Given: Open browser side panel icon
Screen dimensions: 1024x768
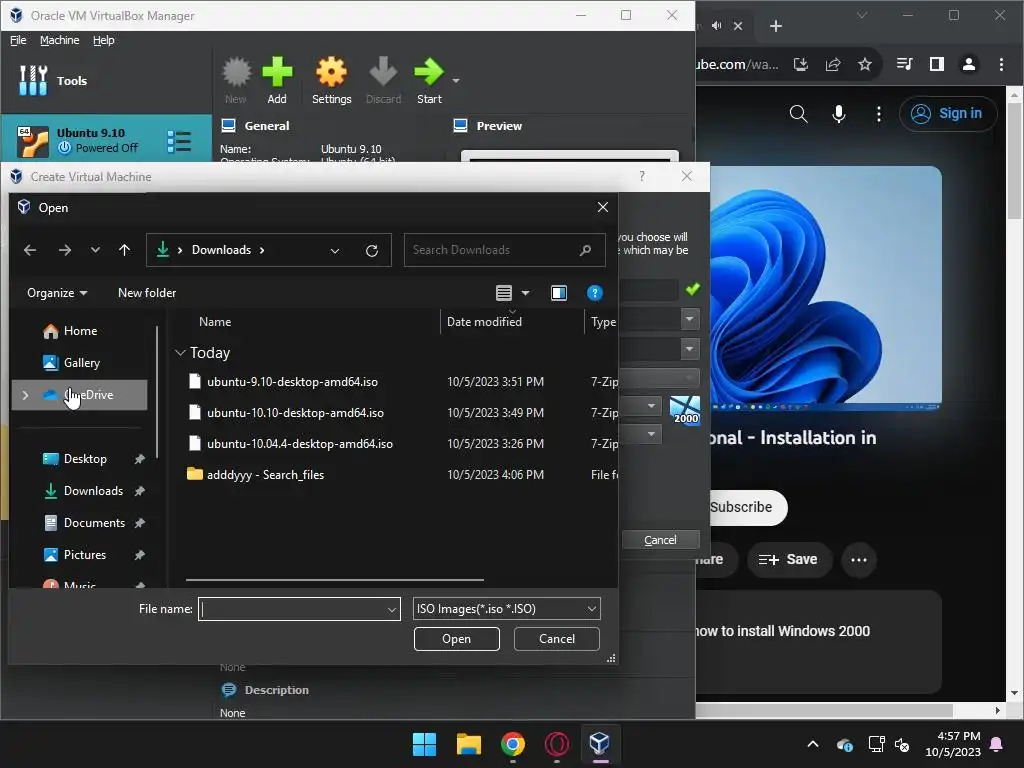Looking at the screenshot, I should (x=936, y=64).
